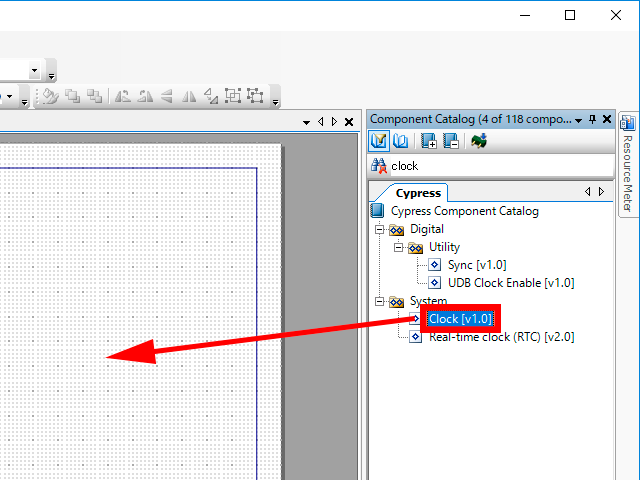This screenshot has width=640, height=480.
Task: Click the open book catalog view icon
Action: (x=400, y=141)
